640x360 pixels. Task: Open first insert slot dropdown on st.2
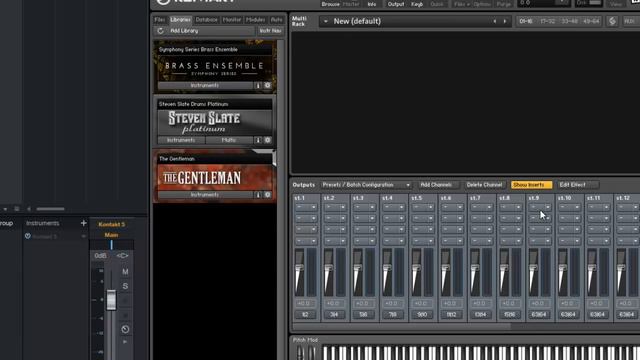[335, 207]
